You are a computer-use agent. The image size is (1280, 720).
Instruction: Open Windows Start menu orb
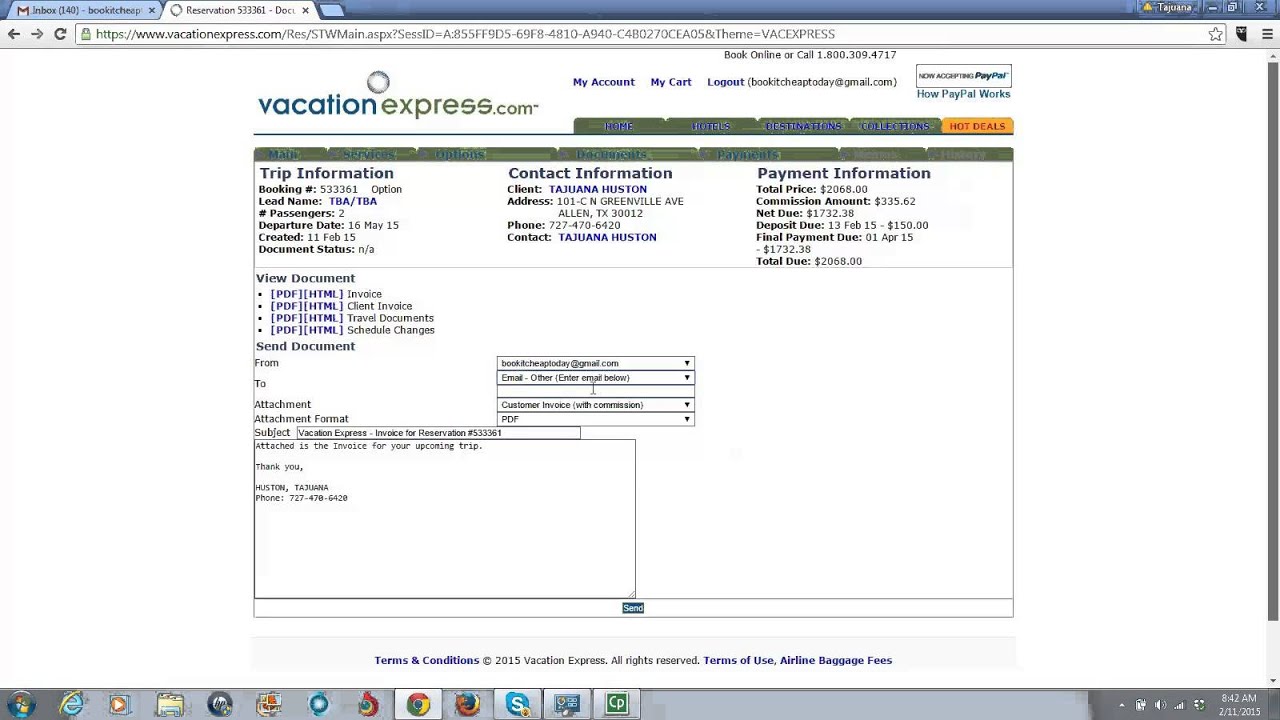21,704
